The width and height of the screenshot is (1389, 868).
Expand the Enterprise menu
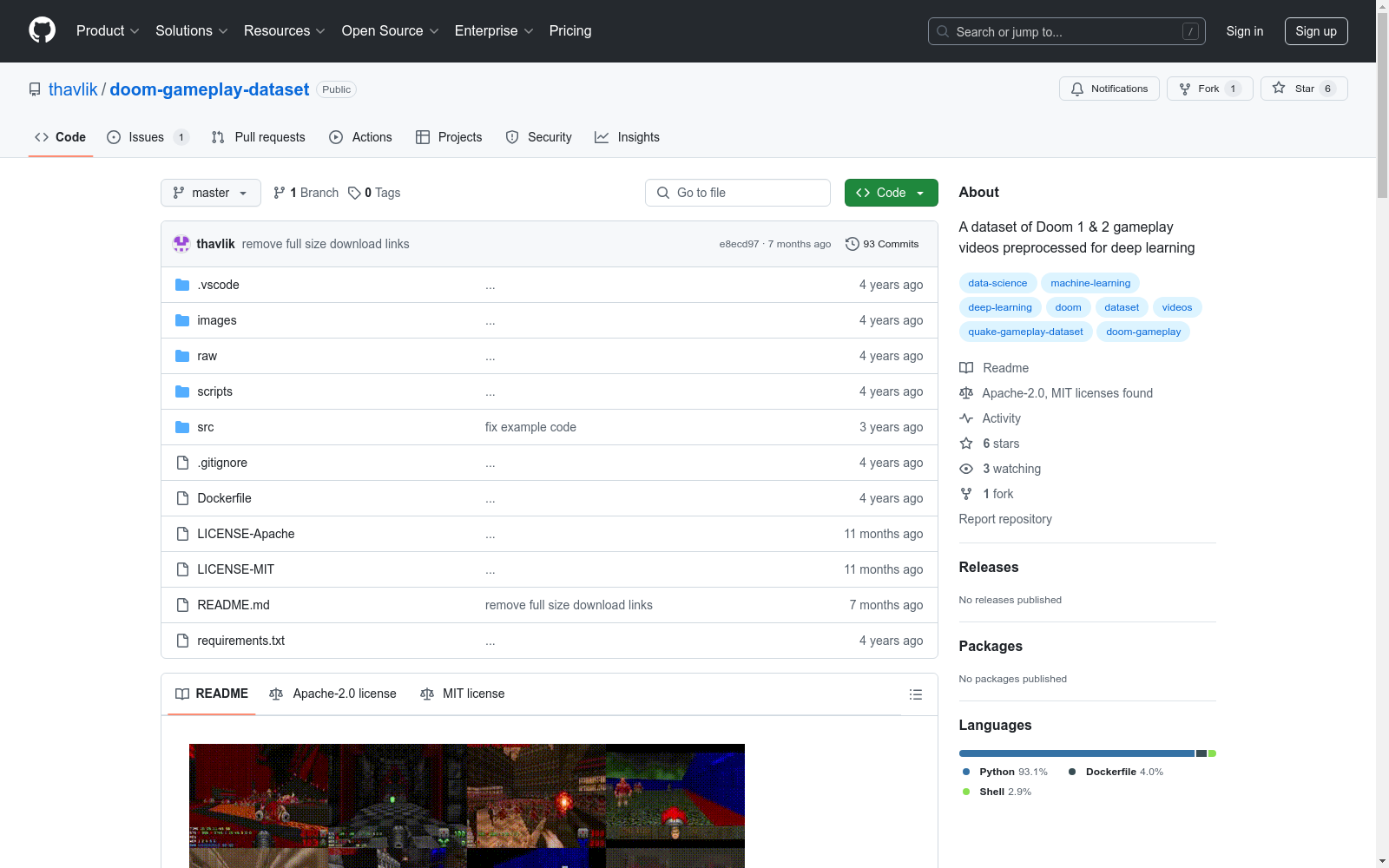coord(494,30)
